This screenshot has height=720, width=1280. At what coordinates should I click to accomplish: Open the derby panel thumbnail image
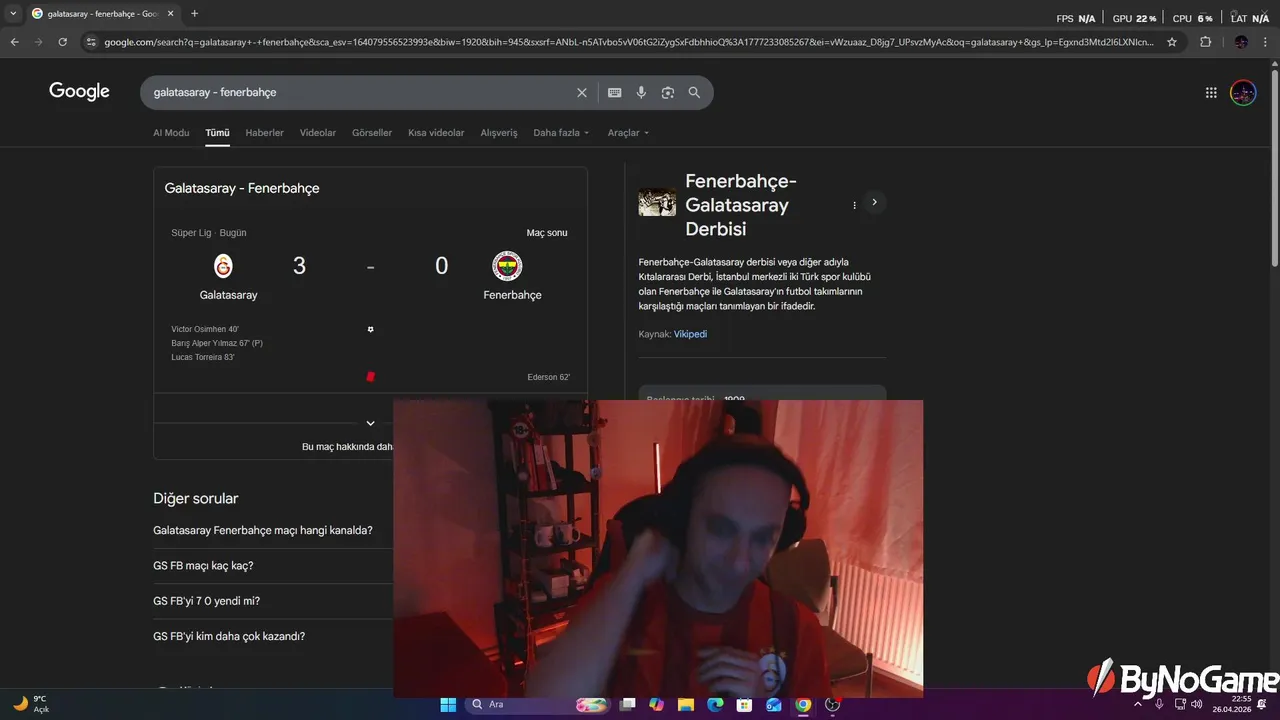tap(657, 202)
